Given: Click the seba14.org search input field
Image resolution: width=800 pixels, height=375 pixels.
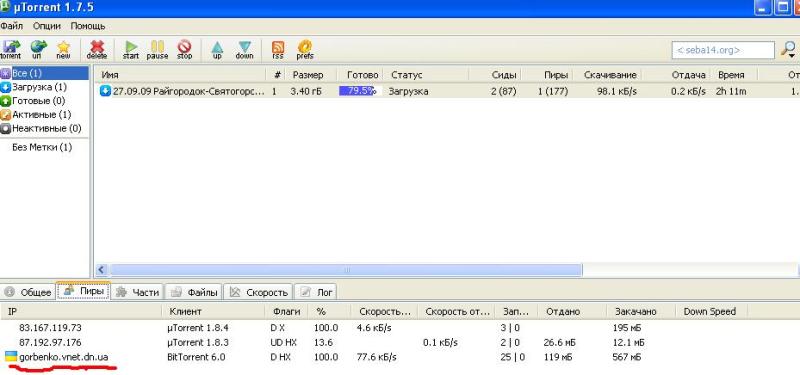Looking at the screenshot, I should click(x=723, y=50).
